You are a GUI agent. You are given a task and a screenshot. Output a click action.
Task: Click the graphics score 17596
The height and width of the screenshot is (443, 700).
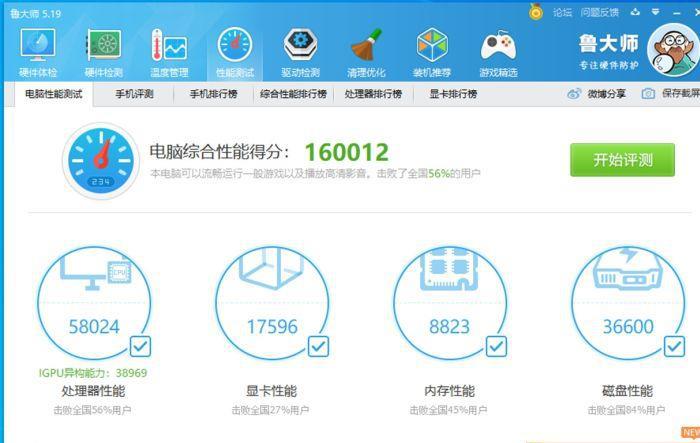[x=272, y=326]
